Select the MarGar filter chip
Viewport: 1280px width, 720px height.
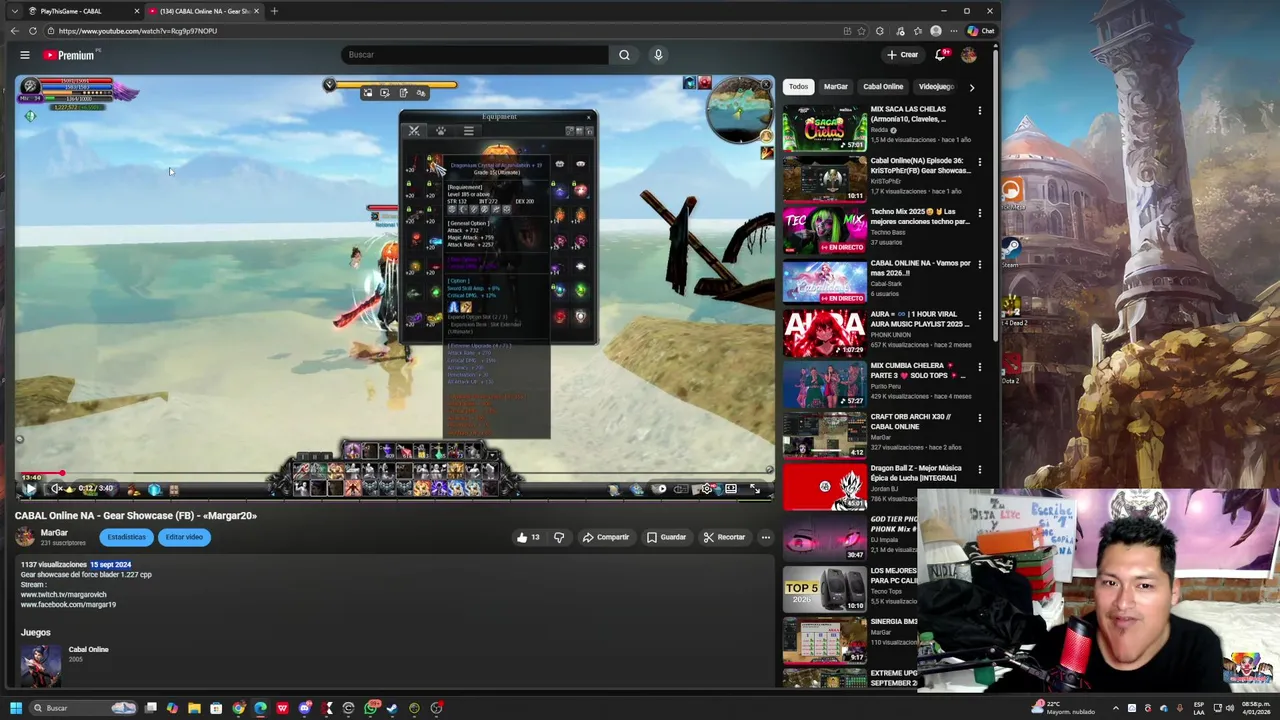click(x=835, y=87)
